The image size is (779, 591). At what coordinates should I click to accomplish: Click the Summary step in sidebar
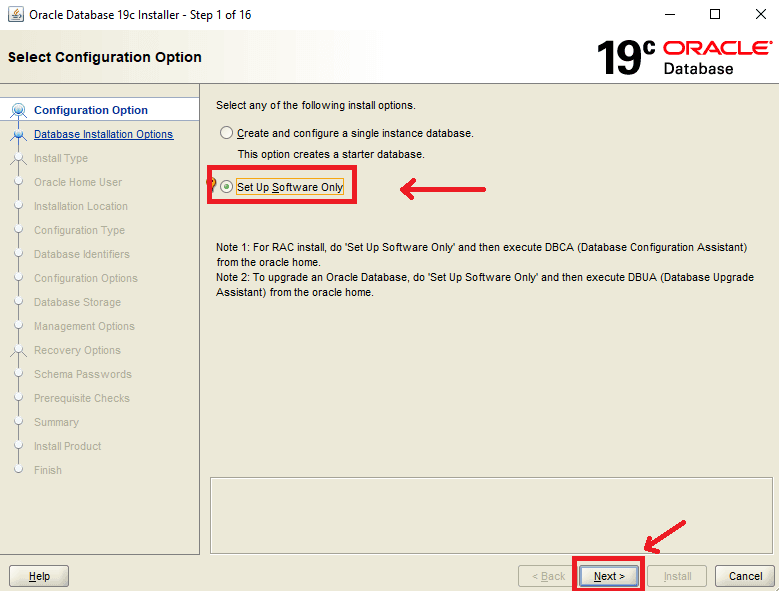click(x=56, y=422)
